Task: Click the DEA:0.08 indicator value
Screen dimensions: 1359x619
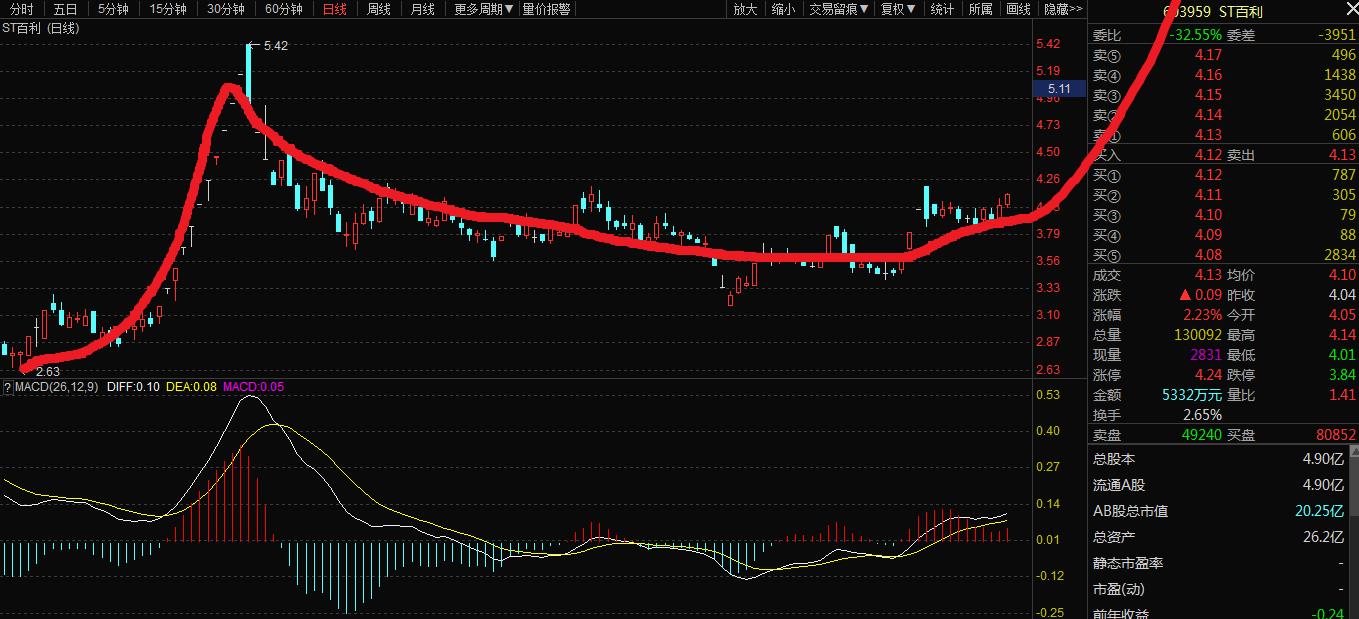Action: (191, 386)
